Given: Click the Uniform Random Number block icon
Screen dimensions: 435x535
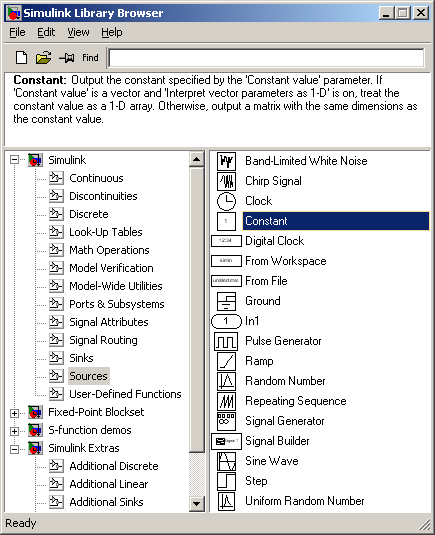Looking at the screenshot, I should [226, 501].
